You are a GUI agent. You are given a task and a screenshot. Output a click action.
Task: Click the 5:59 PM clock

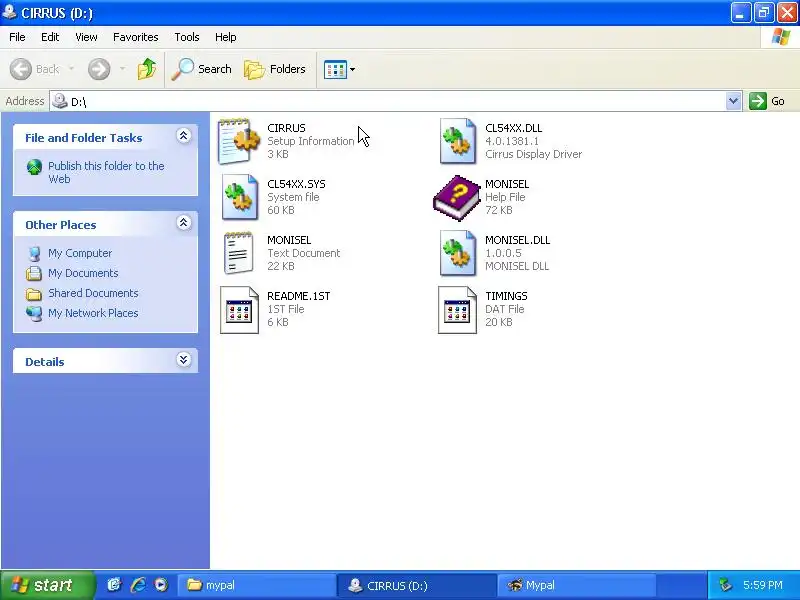[x=763, y=585]
